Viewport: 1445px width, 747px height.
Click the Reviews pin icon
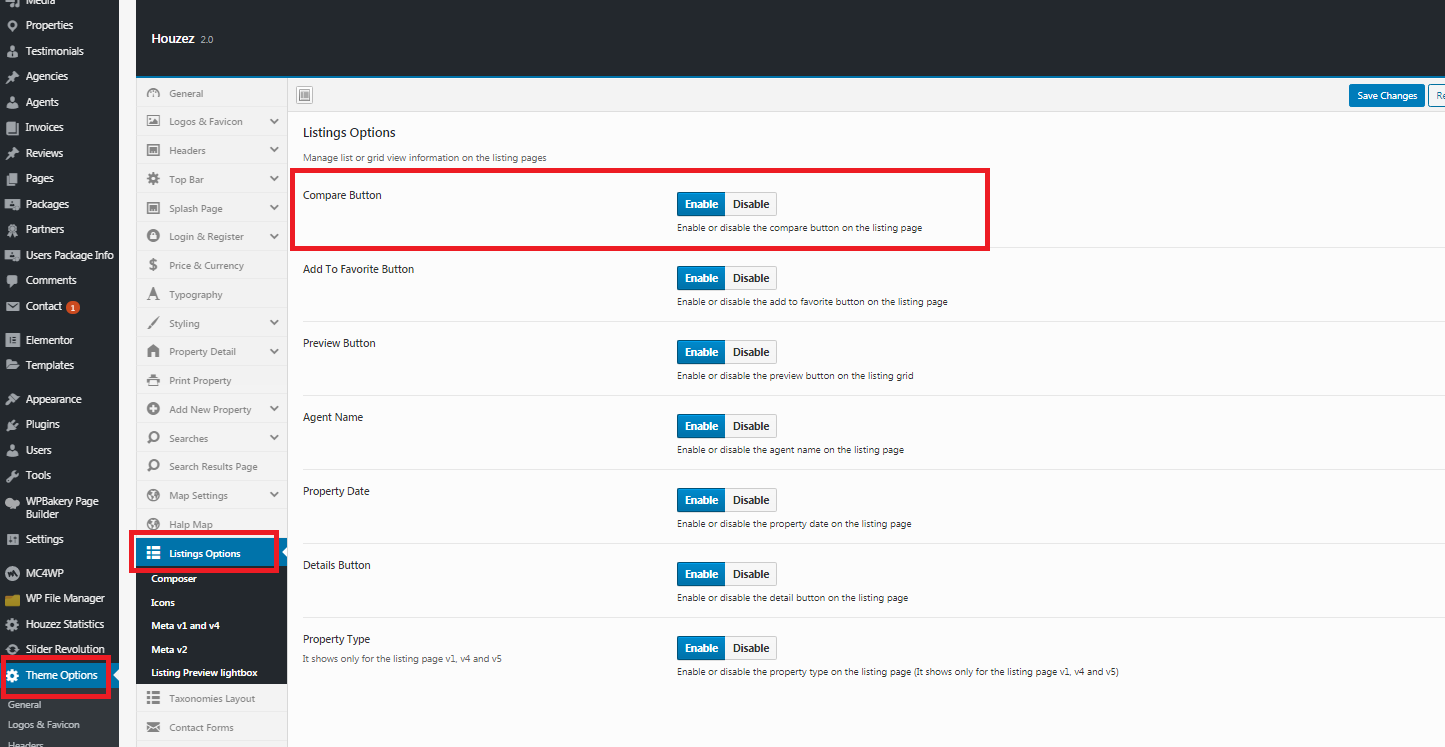click(12, 153)
